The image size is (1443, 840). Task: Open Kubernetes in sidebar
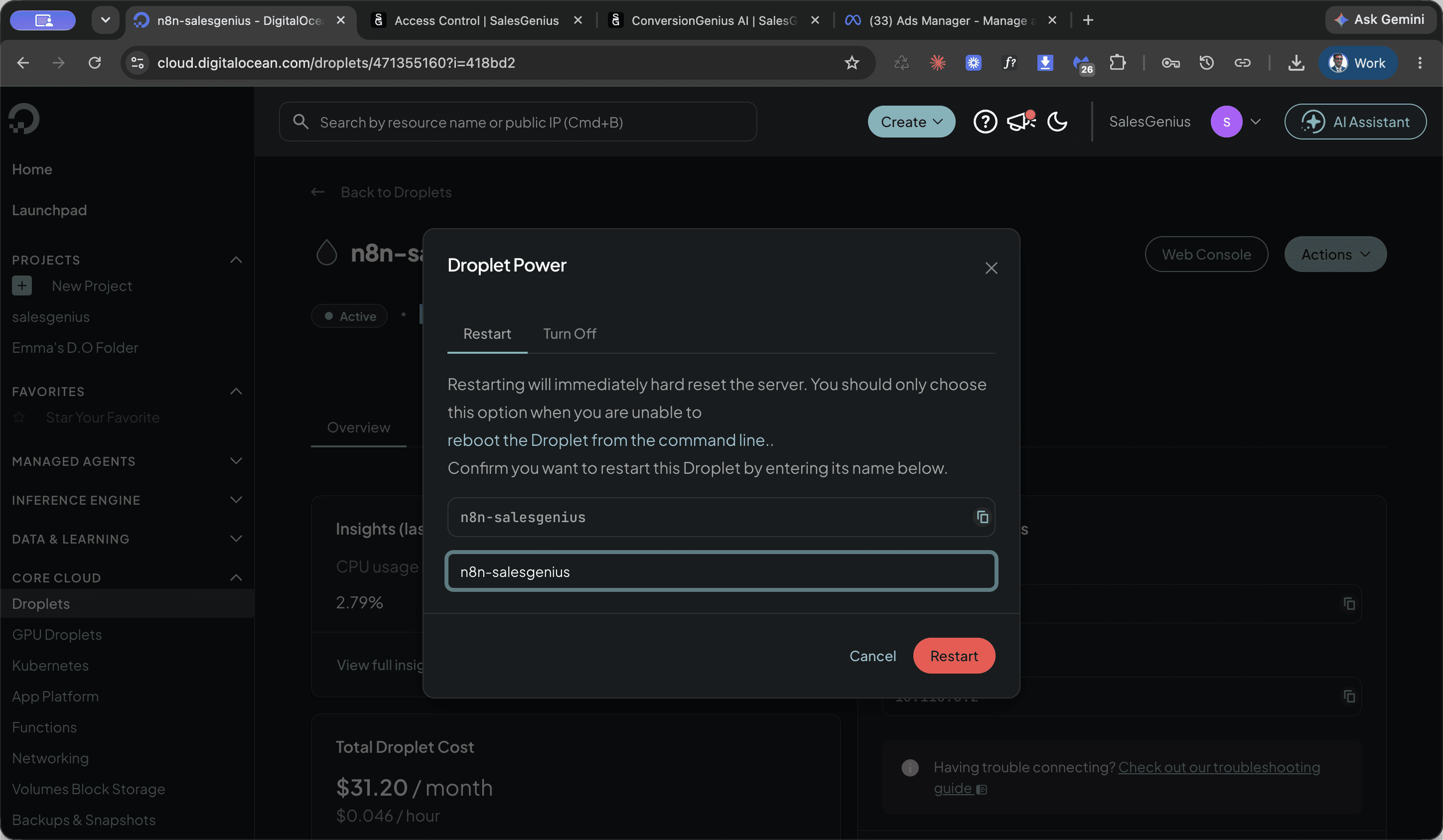click(50, 665)
